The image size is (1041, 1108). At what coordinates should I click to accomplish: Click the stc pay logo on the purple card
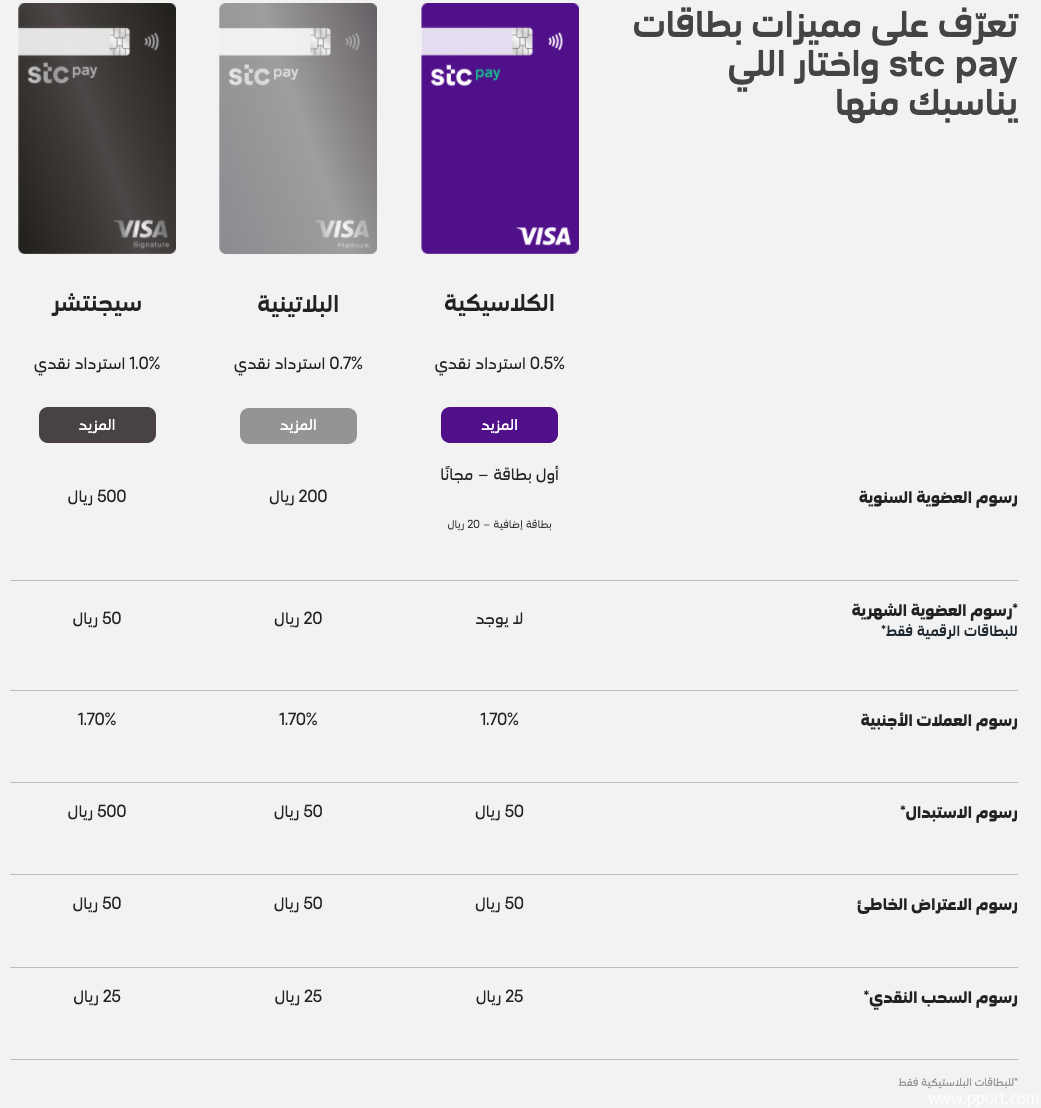[465, 75]
